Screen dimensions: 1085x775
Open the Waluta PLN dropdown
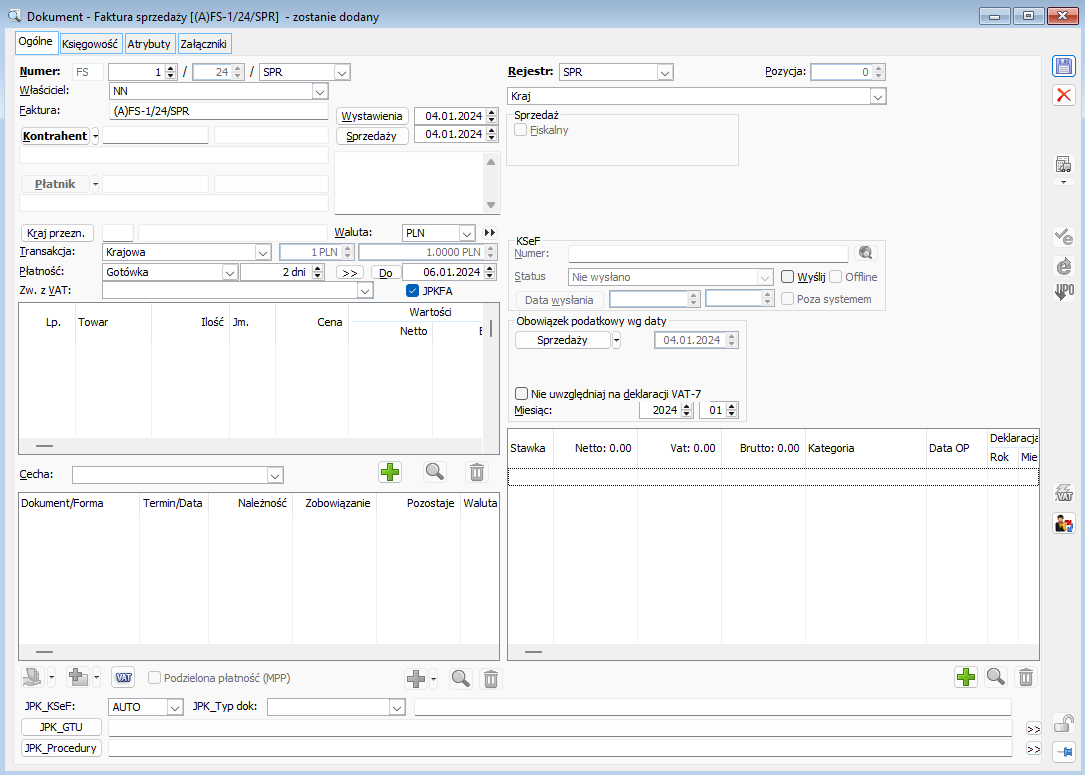(467, 233)
